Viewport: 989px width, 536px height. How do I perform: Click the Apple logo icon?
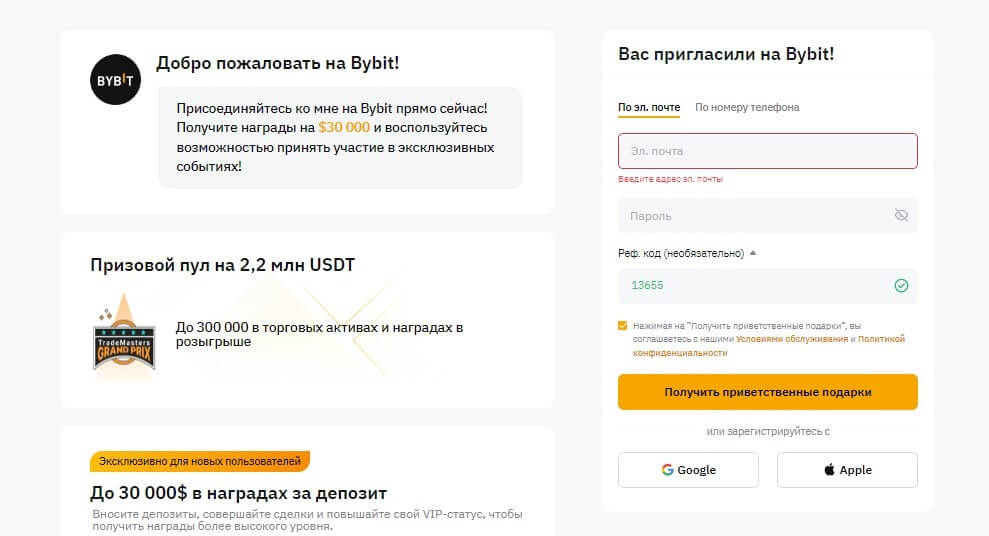coord(829,470)
